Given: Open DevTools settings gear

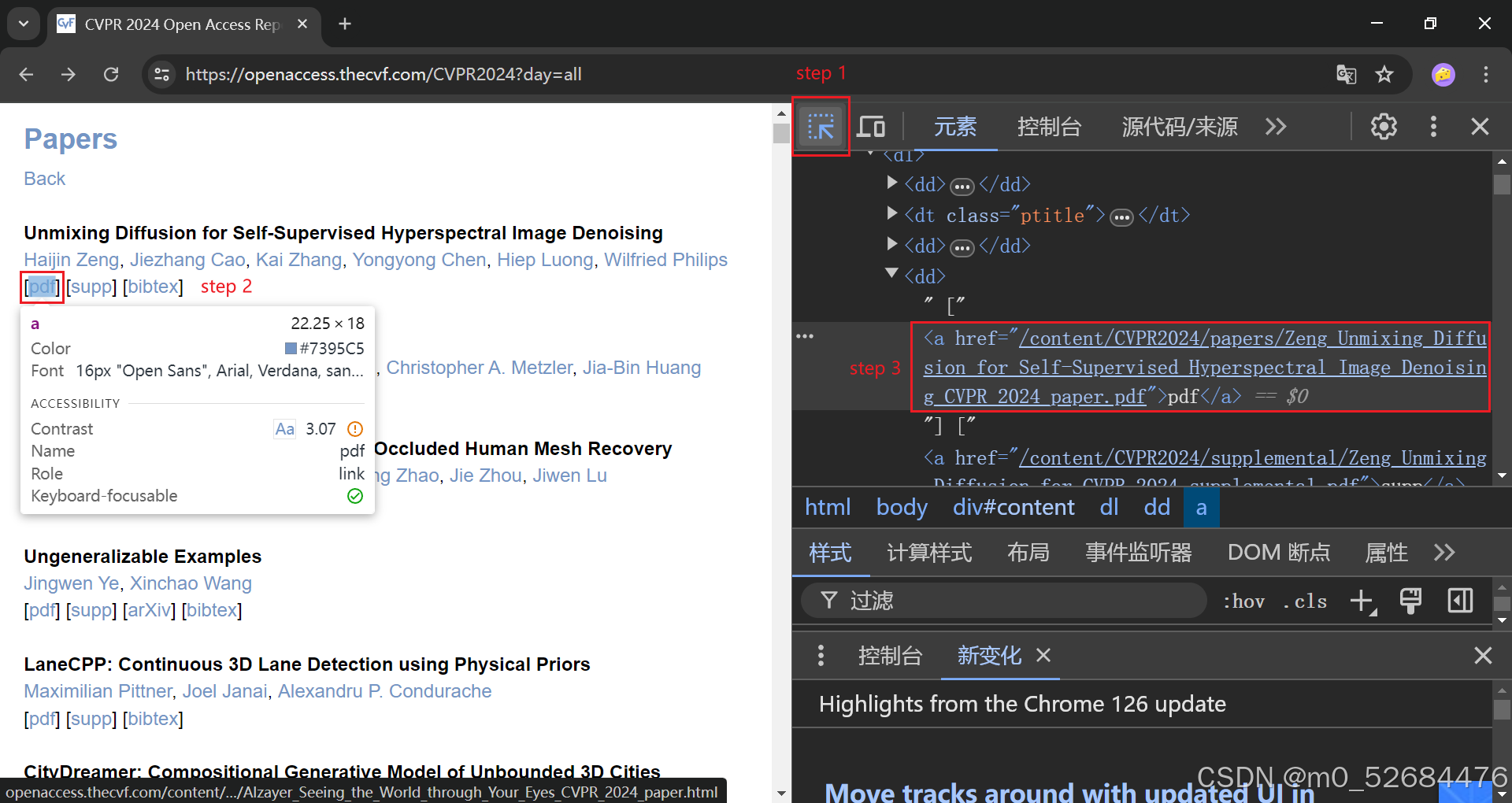Looking at the screenshot, I should pos(1384,127).
